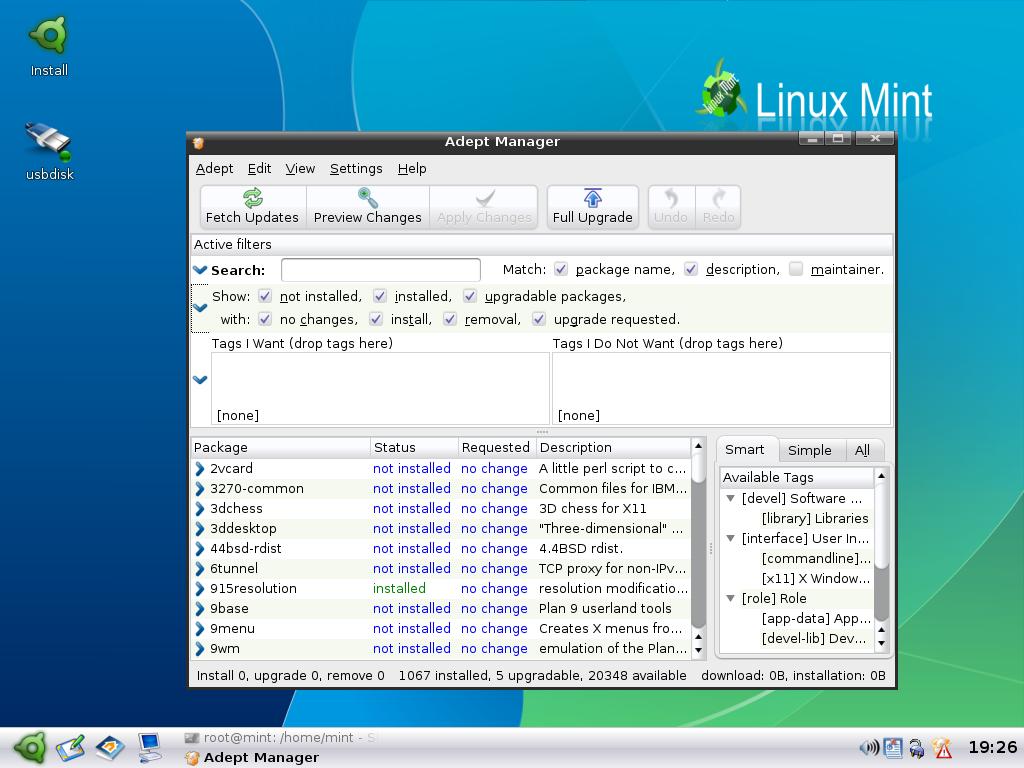Open Preview Changes via magnifier icon
The image size is (1024, 768).
pyautogui.click(x=368, y=197)
